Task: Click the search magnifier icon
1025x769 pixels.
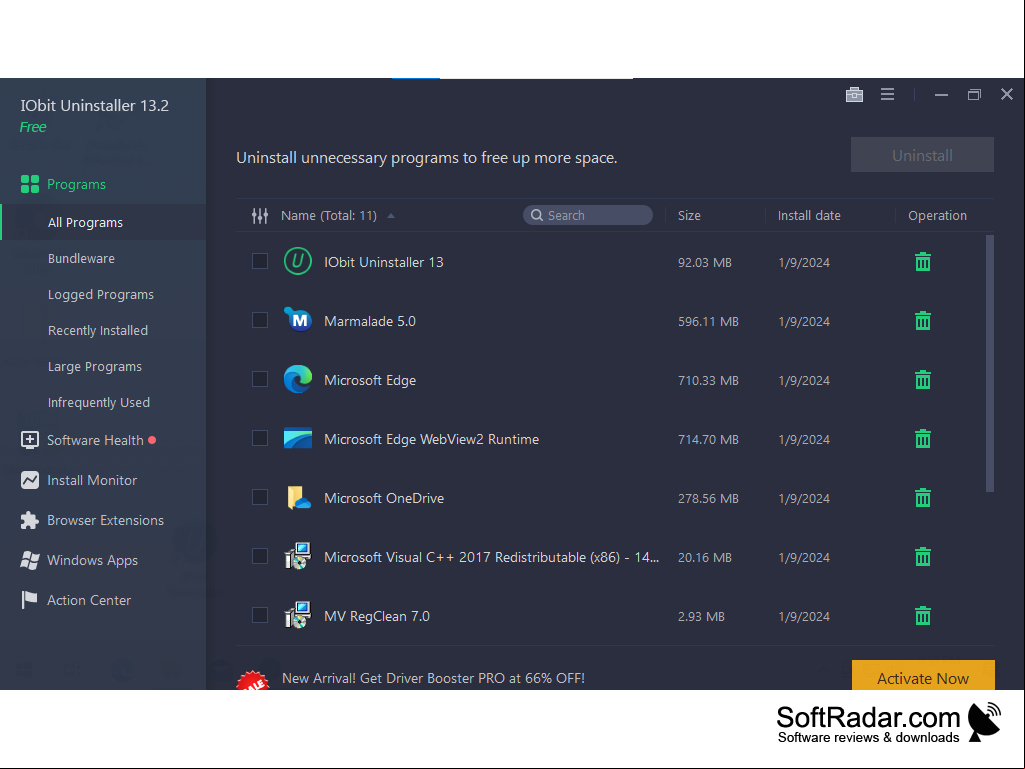Action: coord(537,215)
